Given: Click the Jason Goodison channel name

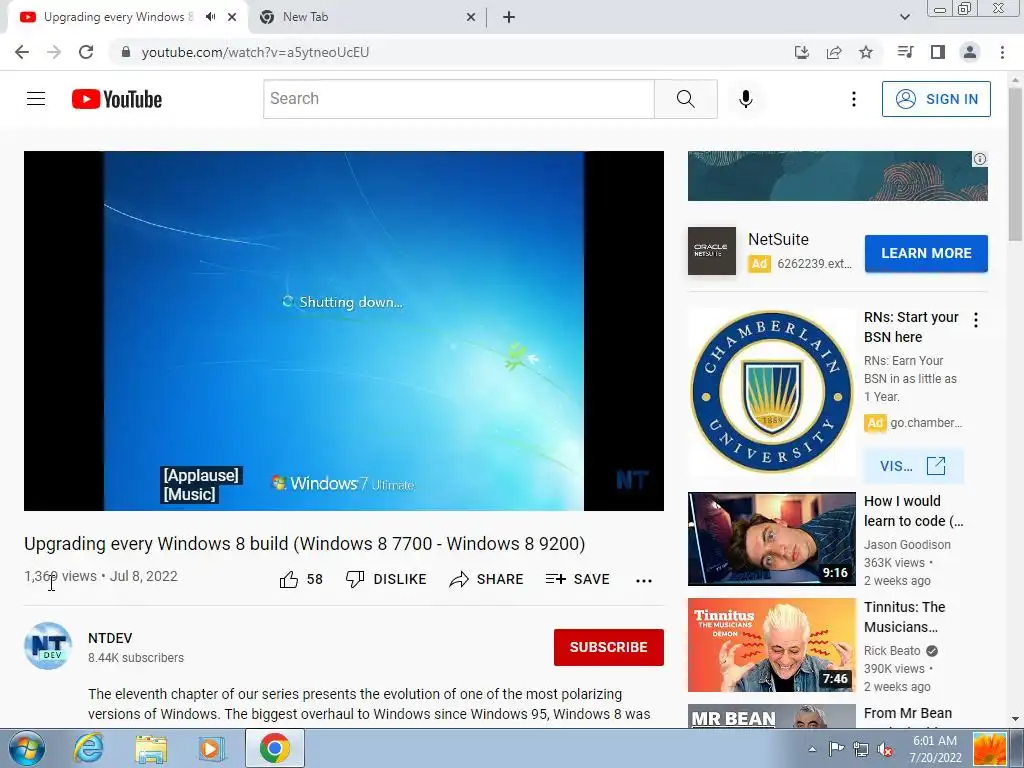Looking at the screenshot, I should coord(907,545).
